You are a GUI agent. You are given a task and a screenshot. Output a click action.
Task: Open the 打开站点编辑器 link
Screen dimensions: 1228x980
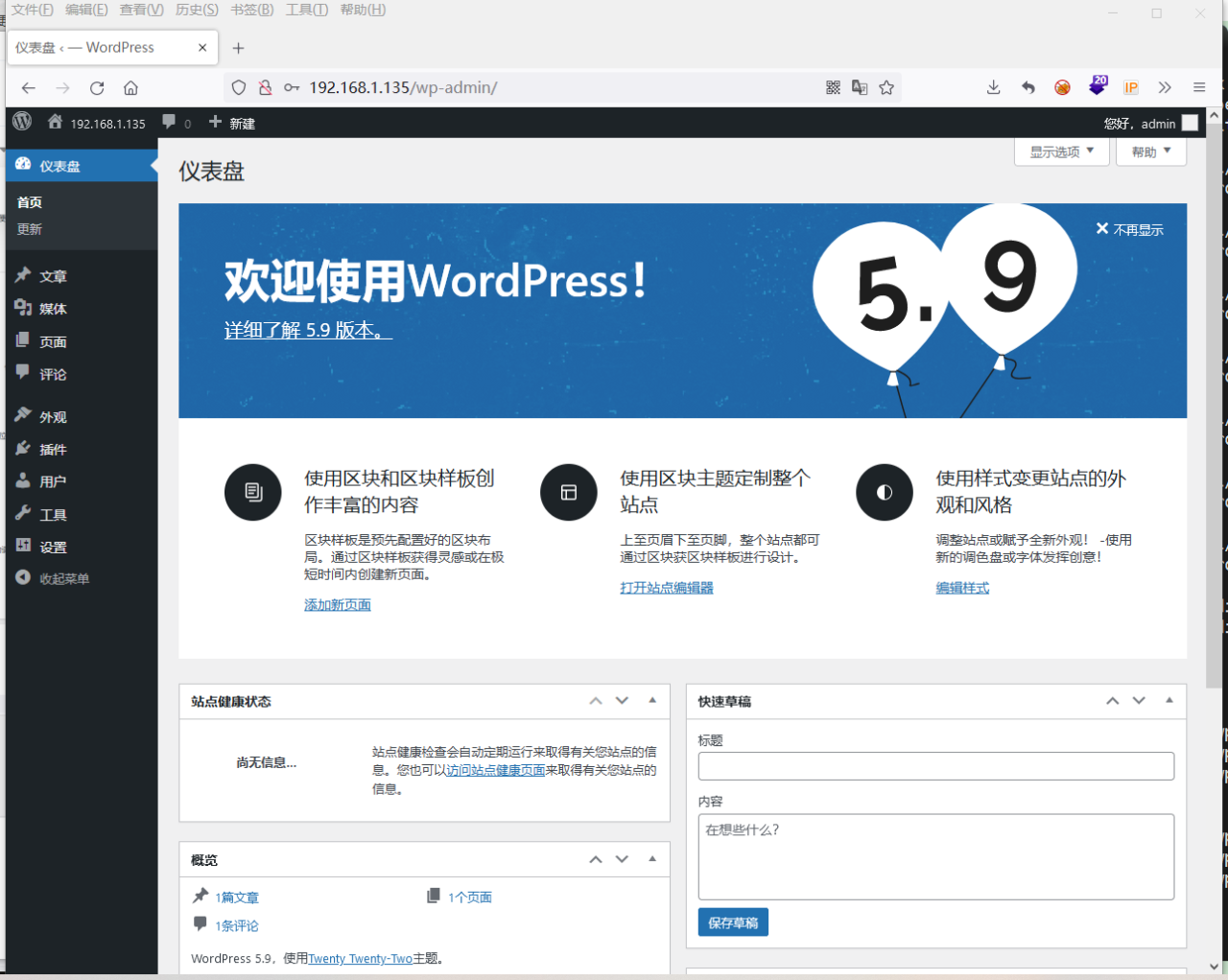pyautogui.click(x=666, y=588)
